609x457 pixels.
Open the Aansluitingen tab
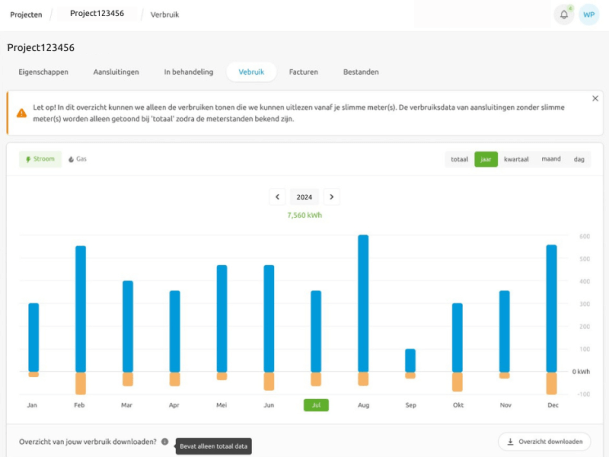tap(116, 72)
